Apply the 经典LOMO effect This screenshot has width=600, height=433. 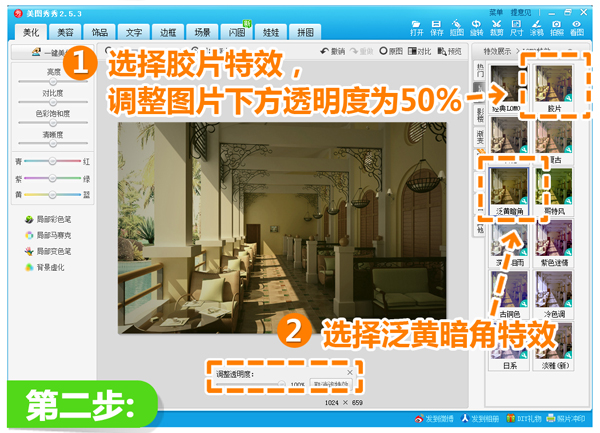509,90
